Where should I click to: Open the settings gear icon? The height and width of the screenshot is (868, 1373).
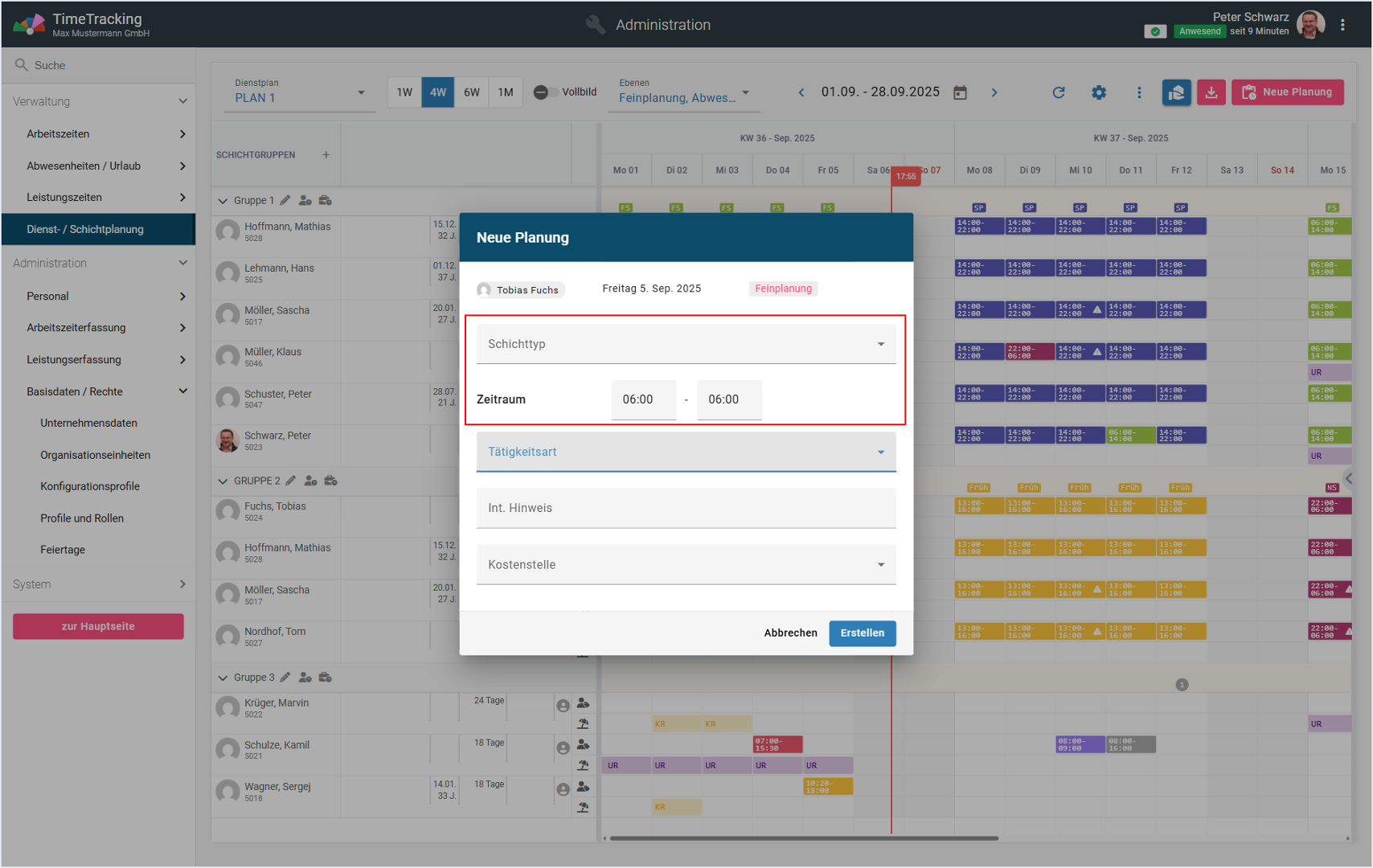(1098, 92)
